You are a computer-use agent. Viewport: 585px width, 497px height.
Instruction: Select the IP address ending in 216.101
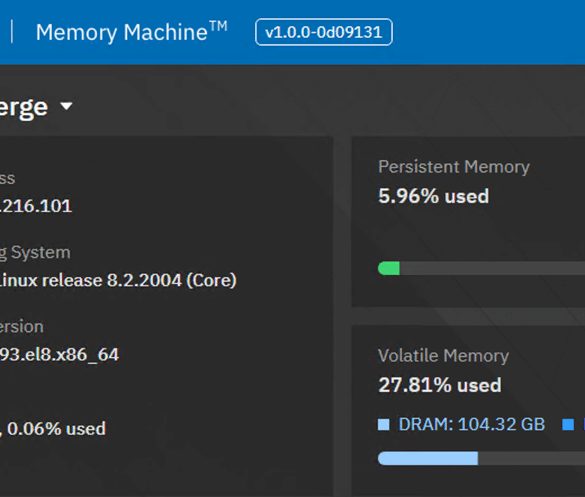coord(36,206)
